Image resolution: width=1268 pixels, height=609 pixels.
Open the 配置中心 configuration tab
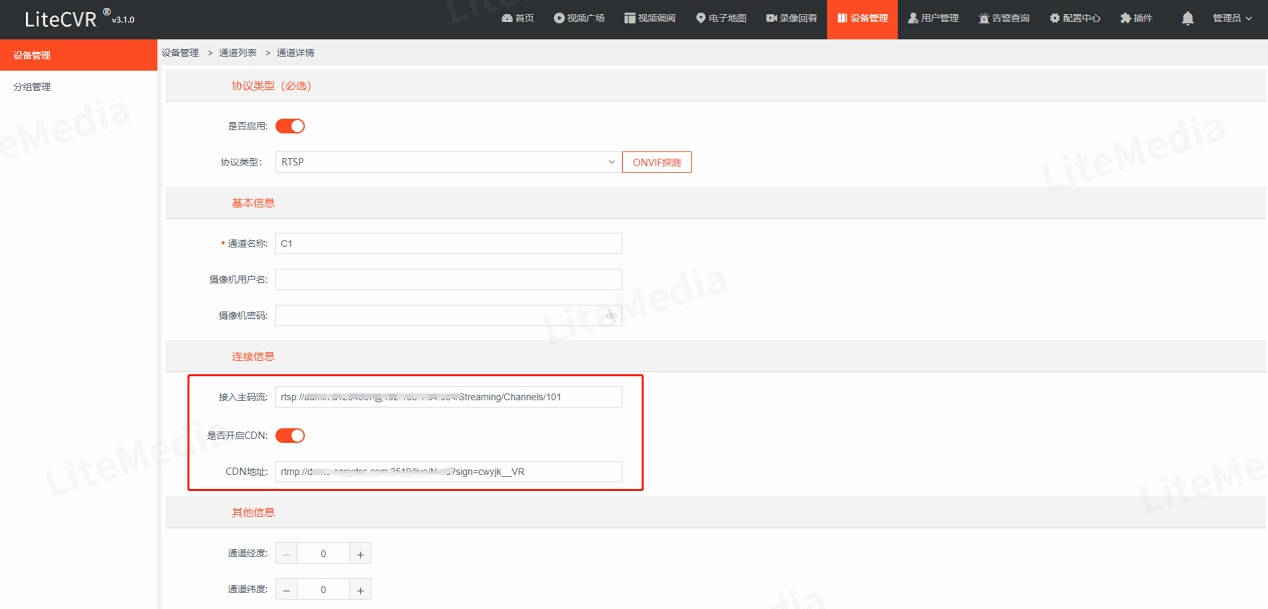[x=1075, y=18]
